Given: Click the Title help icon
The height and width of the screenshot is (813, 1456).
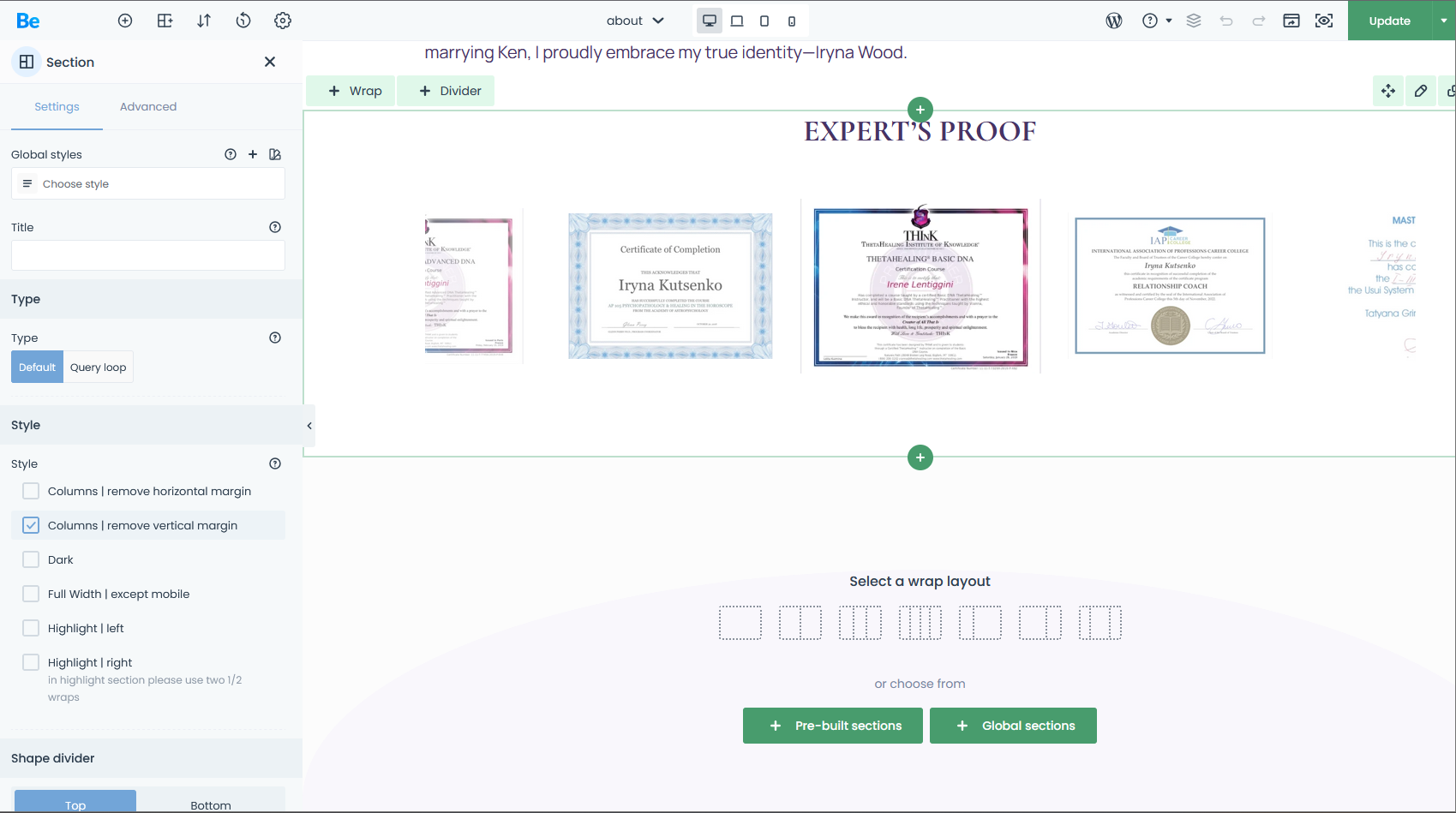Looking at the screenshot, I should coord(275,227).
